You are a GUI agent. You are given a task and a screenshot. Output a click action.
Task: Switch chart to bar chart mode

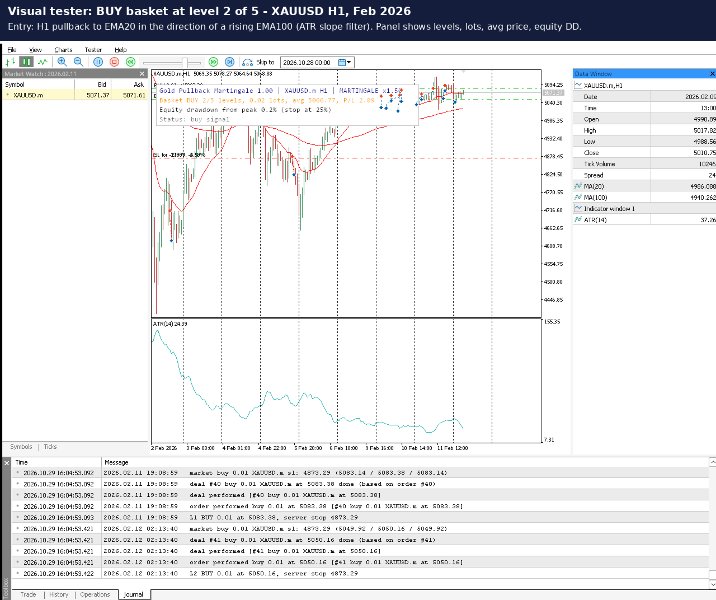pyautogui.click(x=11, y=62)
